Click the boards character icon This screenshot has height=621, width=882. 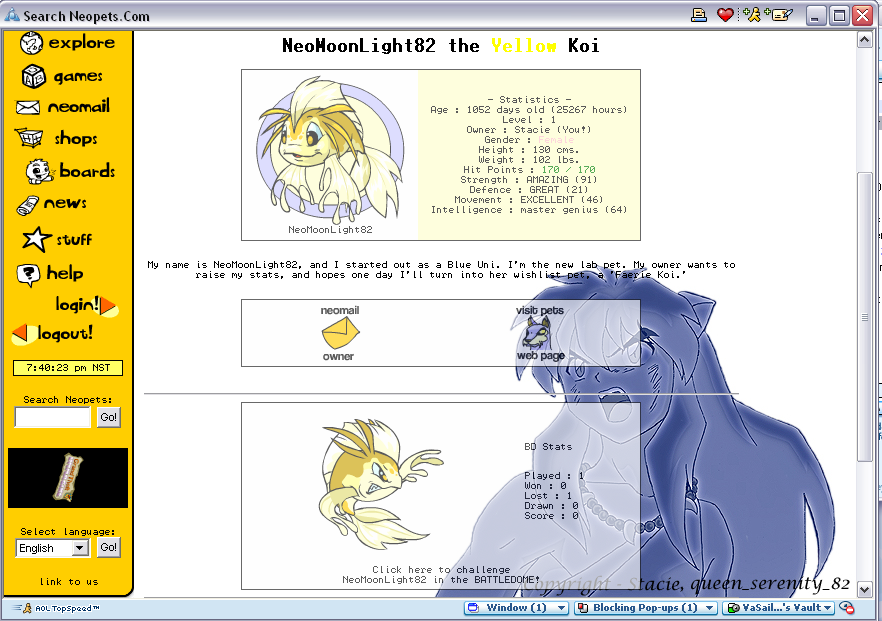40,171
